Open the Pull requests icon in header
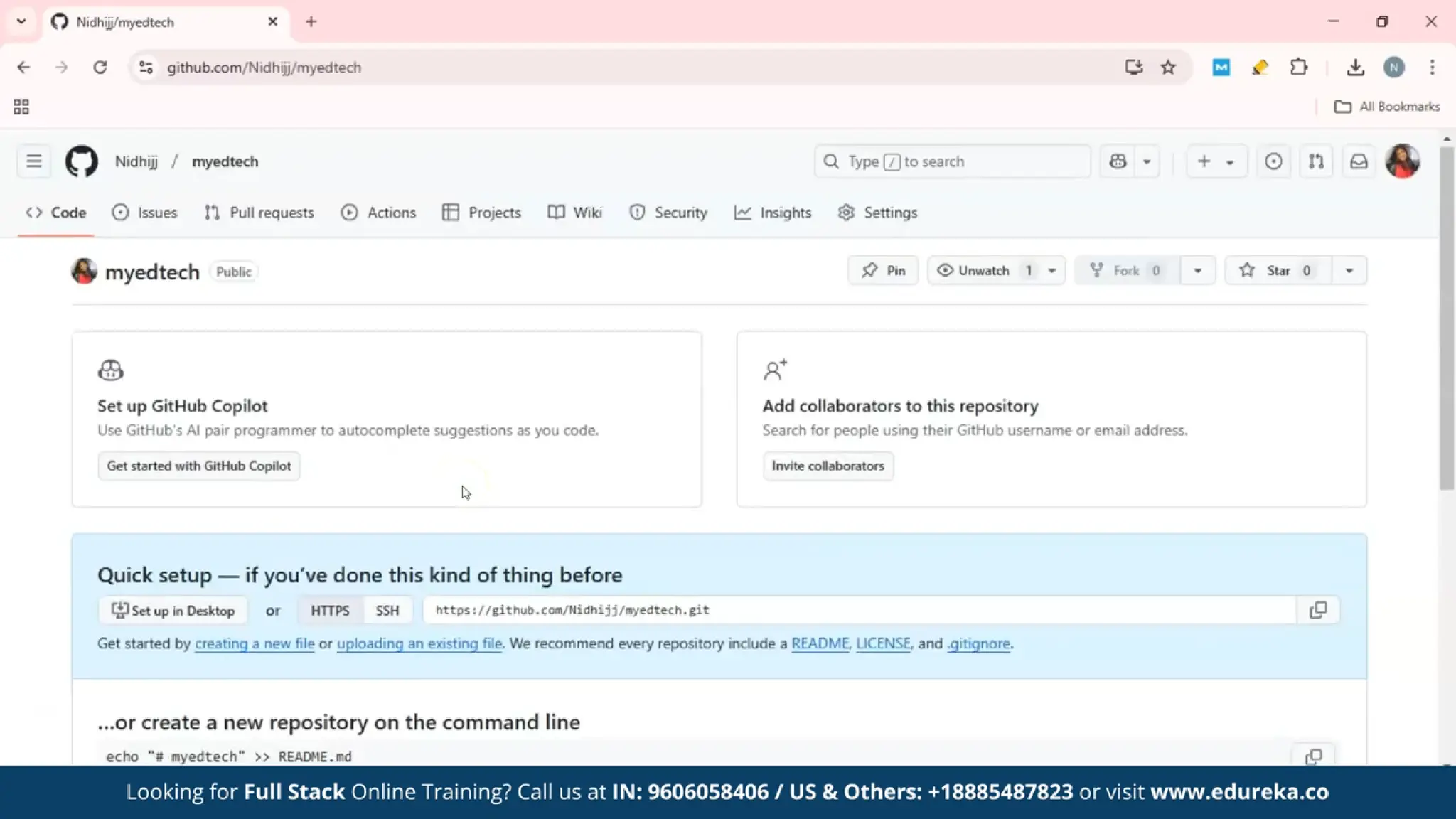1456x819 pixels. click(1316, 161)
